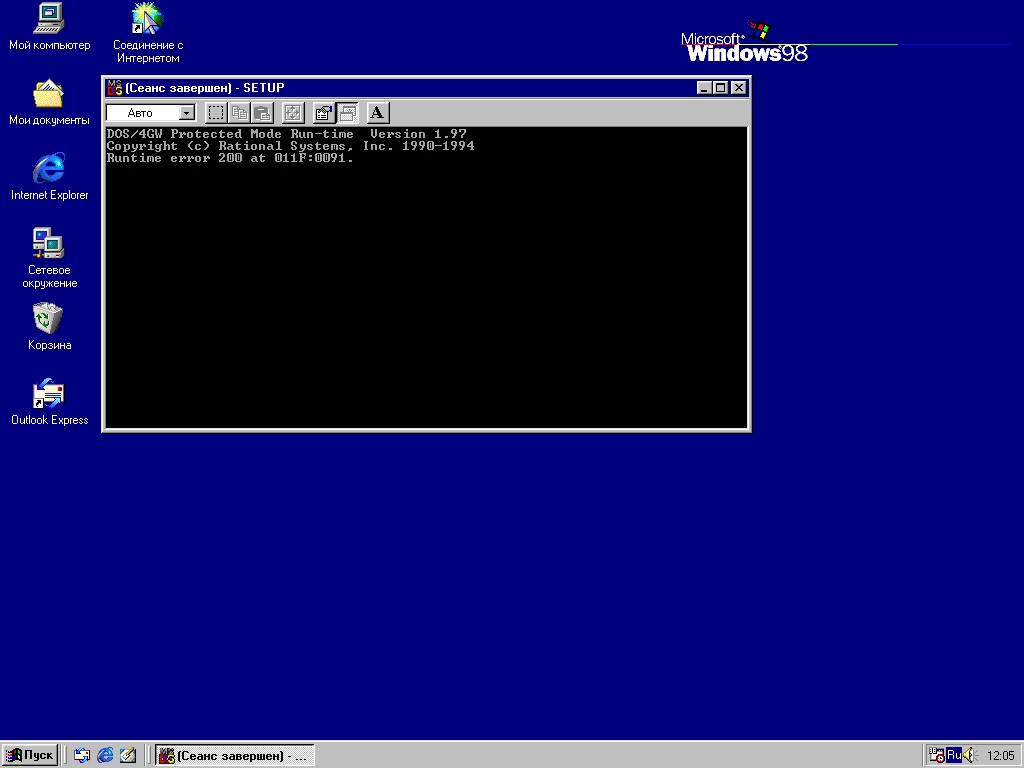The height and width of the screenshot is (768, 1024).
Task: Select the 'Мой компьютер' desktop icon
Action: coord(49,27)
